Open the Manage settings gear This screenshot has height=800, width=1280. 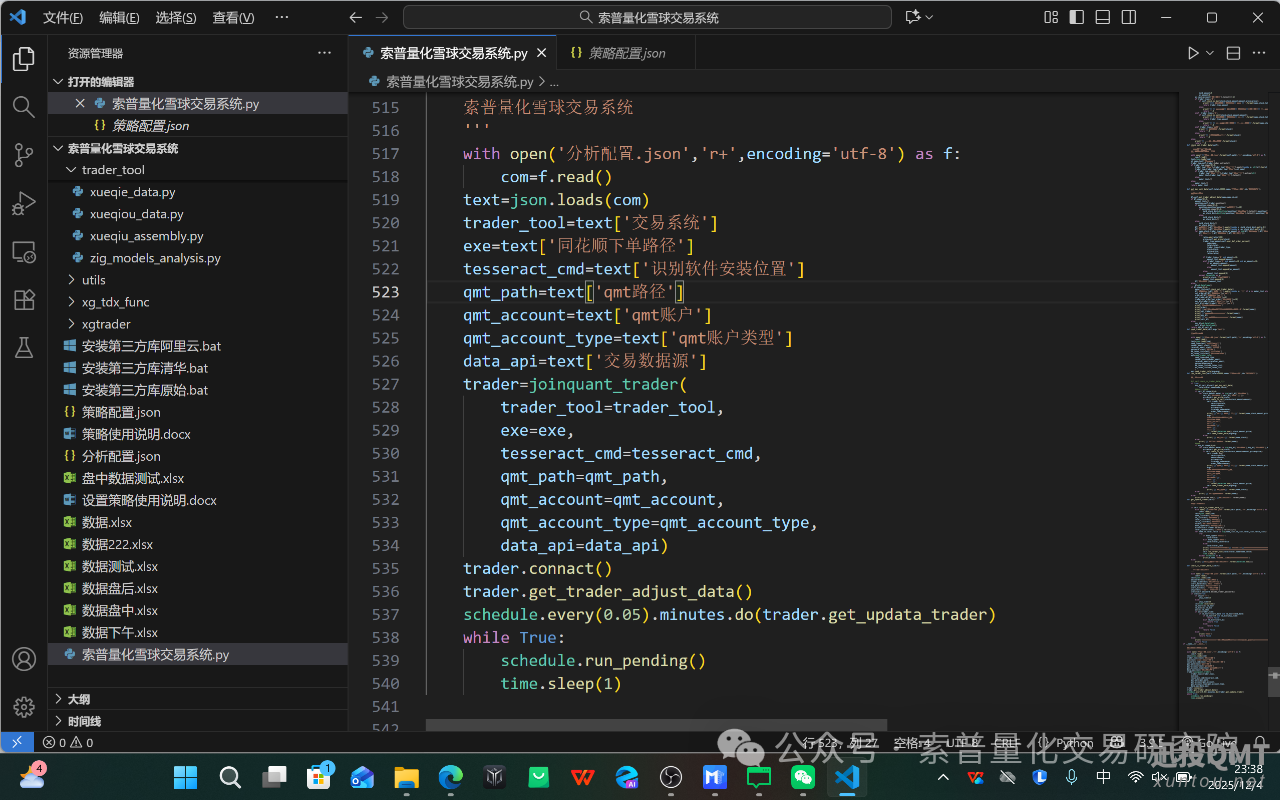(23, 707)
